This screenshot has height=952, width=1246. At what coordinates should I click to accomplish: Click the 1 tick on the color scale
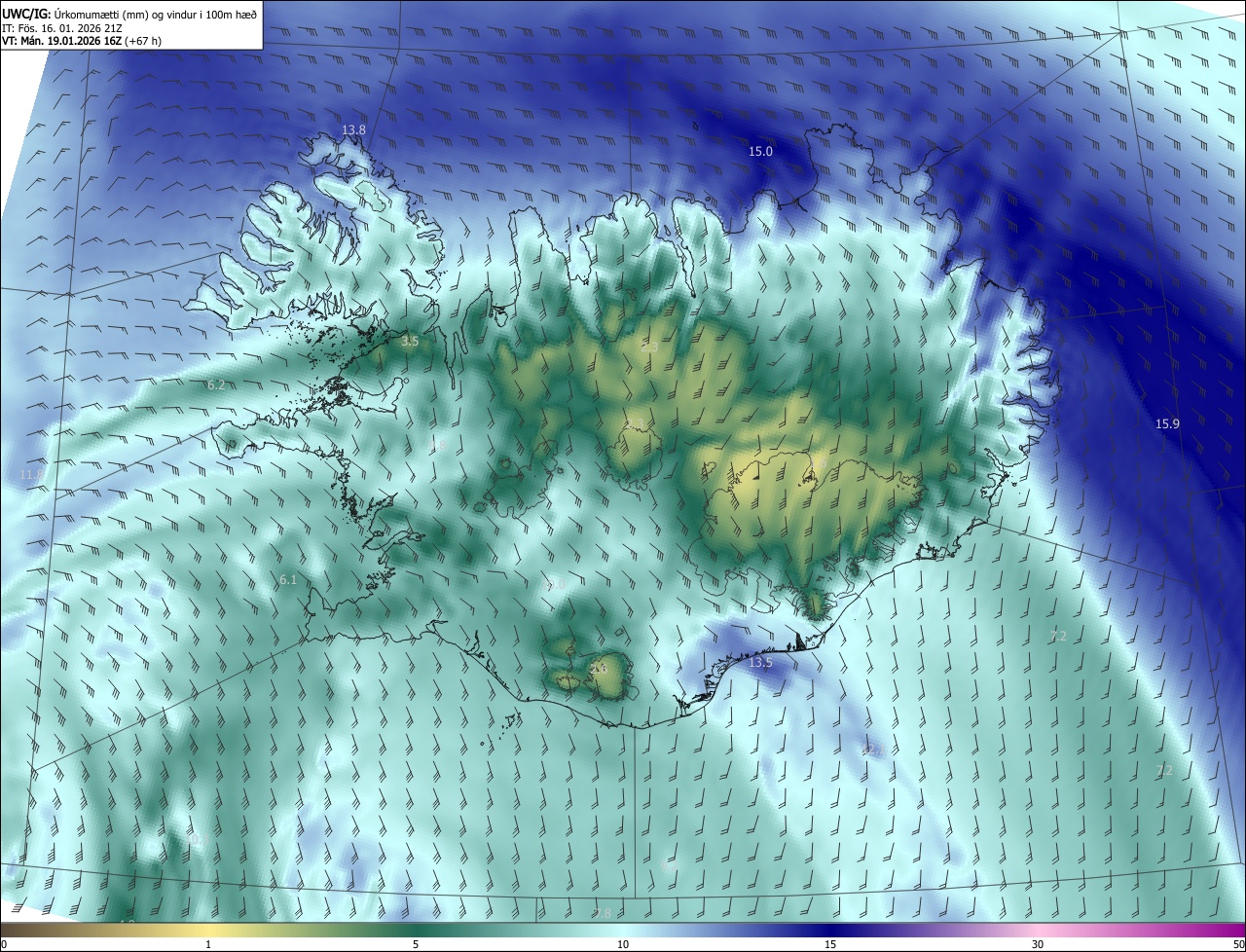coord(208,944)
